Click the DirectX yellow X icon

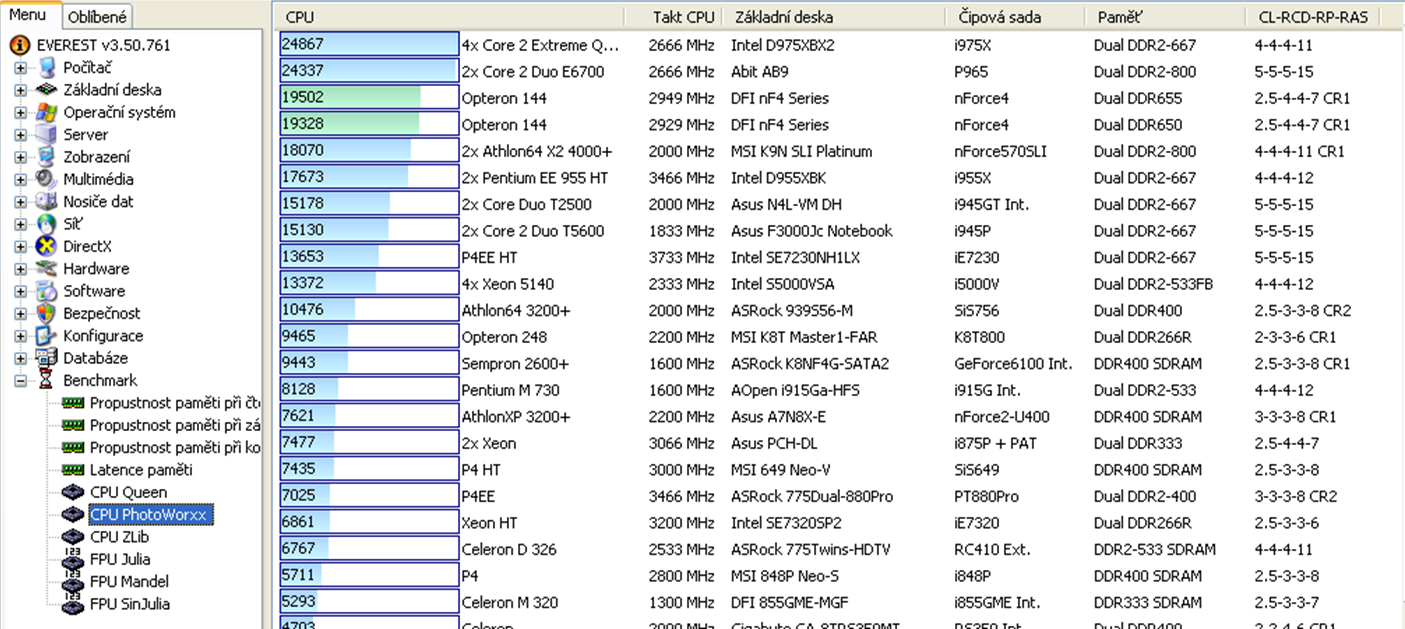46,246
